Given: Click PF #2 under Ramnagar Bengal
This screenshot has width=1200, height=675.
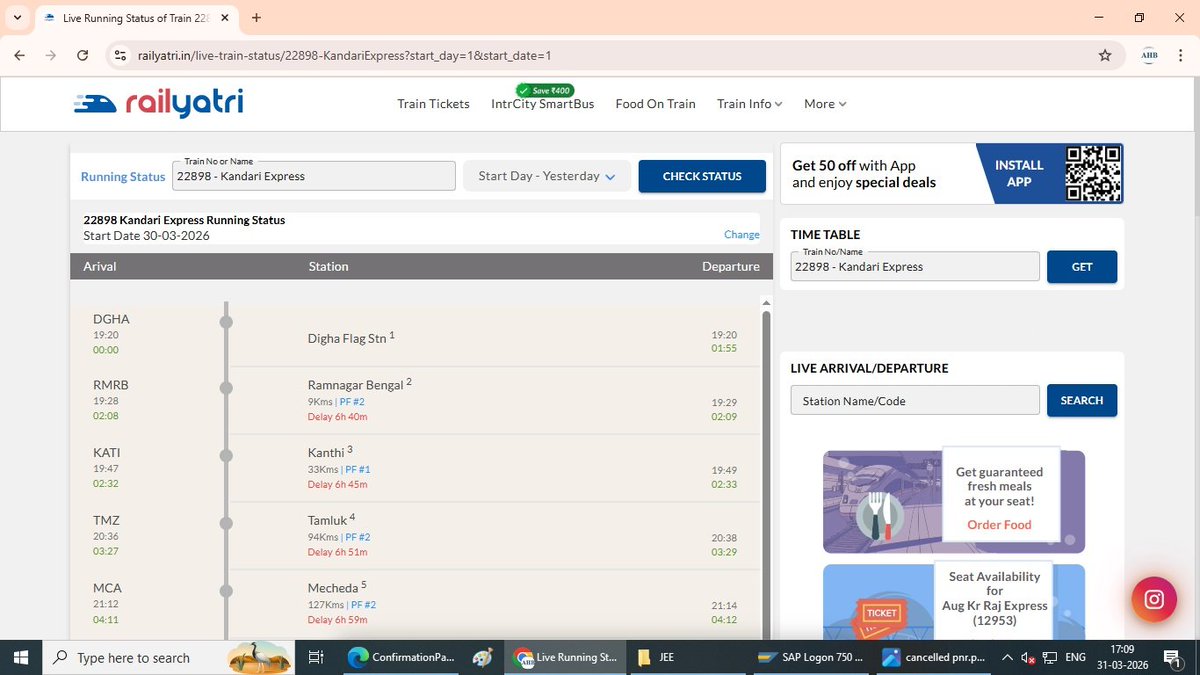Looking at the screenshot, I should pos(352,402).
